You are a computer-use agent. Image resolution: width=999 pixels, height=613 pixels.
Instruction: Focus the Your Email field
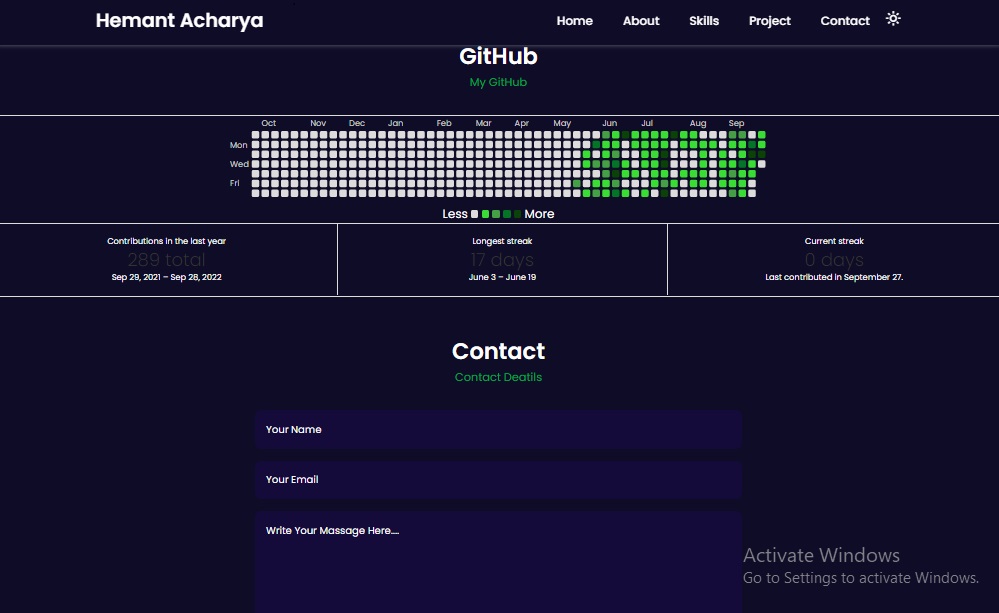coord(499,479)
